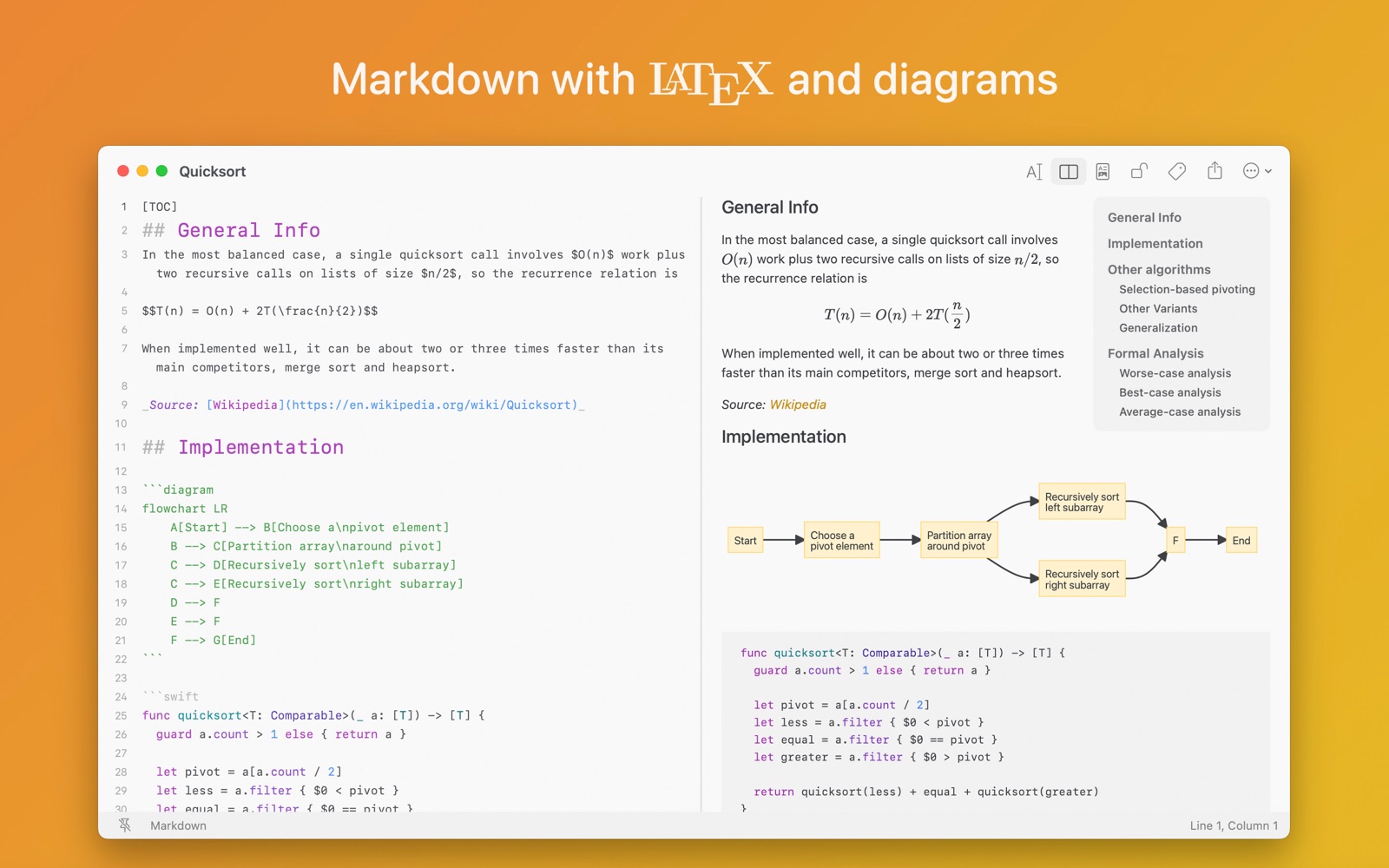Click the rendered T(n) equation in the preview
Screen dimensions: 1389x868
(x=897, y=315)
